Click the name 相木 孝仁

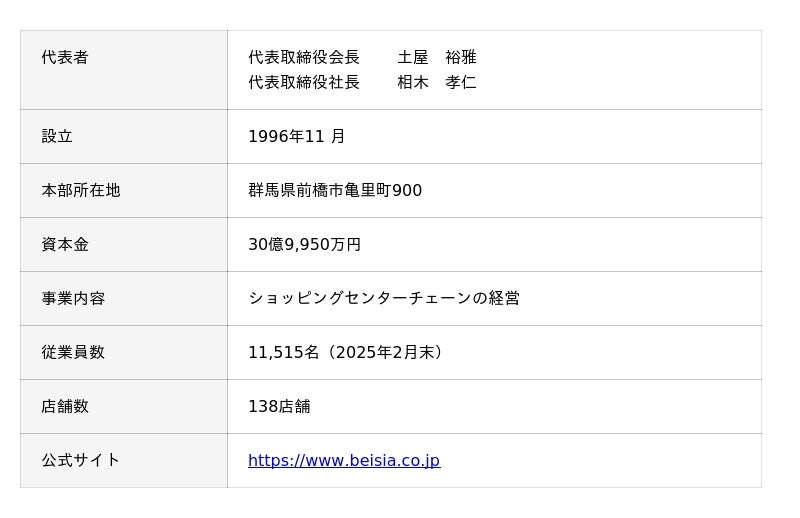437,82
